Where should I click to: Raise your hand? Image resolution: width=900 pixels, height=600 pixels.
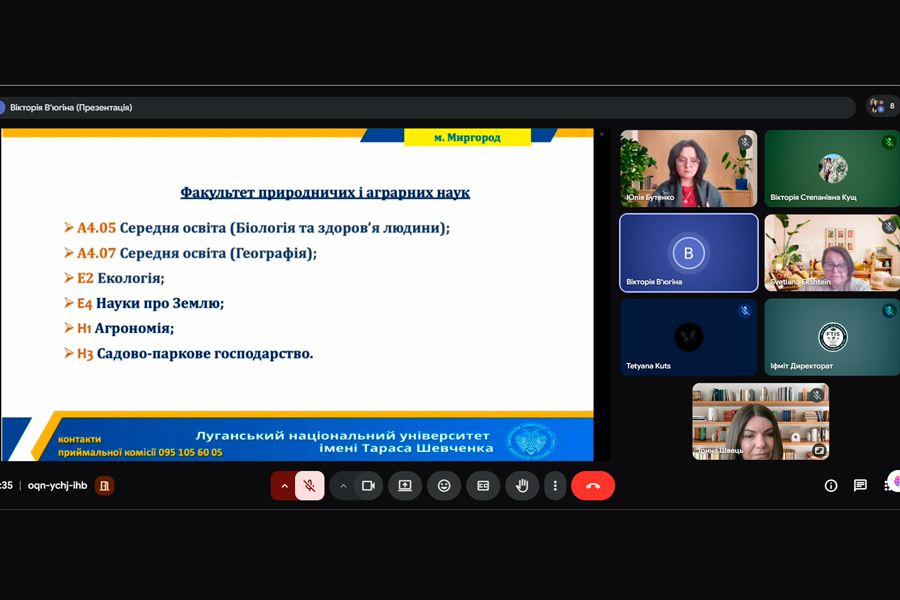[x=522, y=486]
